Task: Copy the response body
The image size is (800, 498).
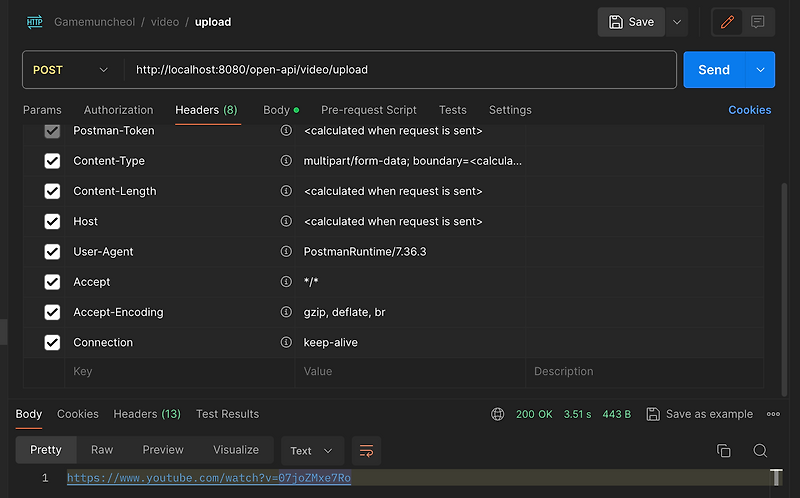Action: pyautogui.click(x=724, y=451)
